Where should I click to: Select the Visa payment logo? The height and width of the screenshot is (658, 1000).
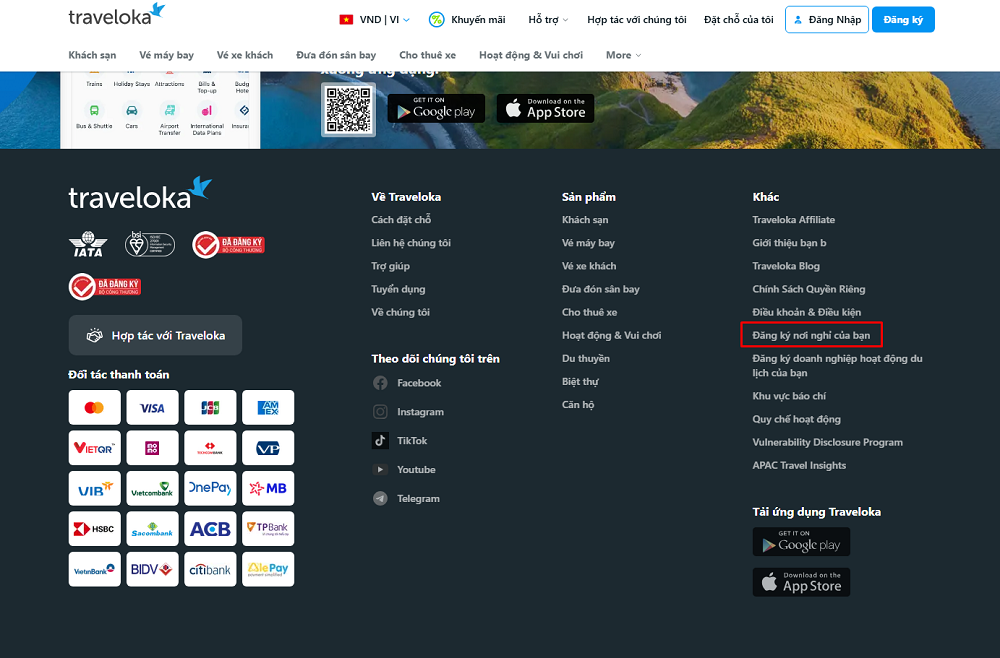click(x=153, y=408)
